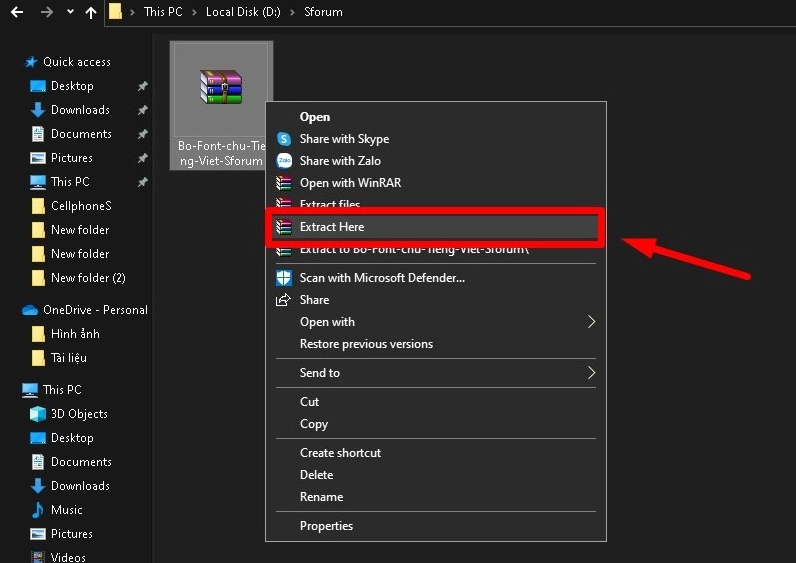Select Sforum in address breadcrumb
796x563 pixels.
point(323,12)
